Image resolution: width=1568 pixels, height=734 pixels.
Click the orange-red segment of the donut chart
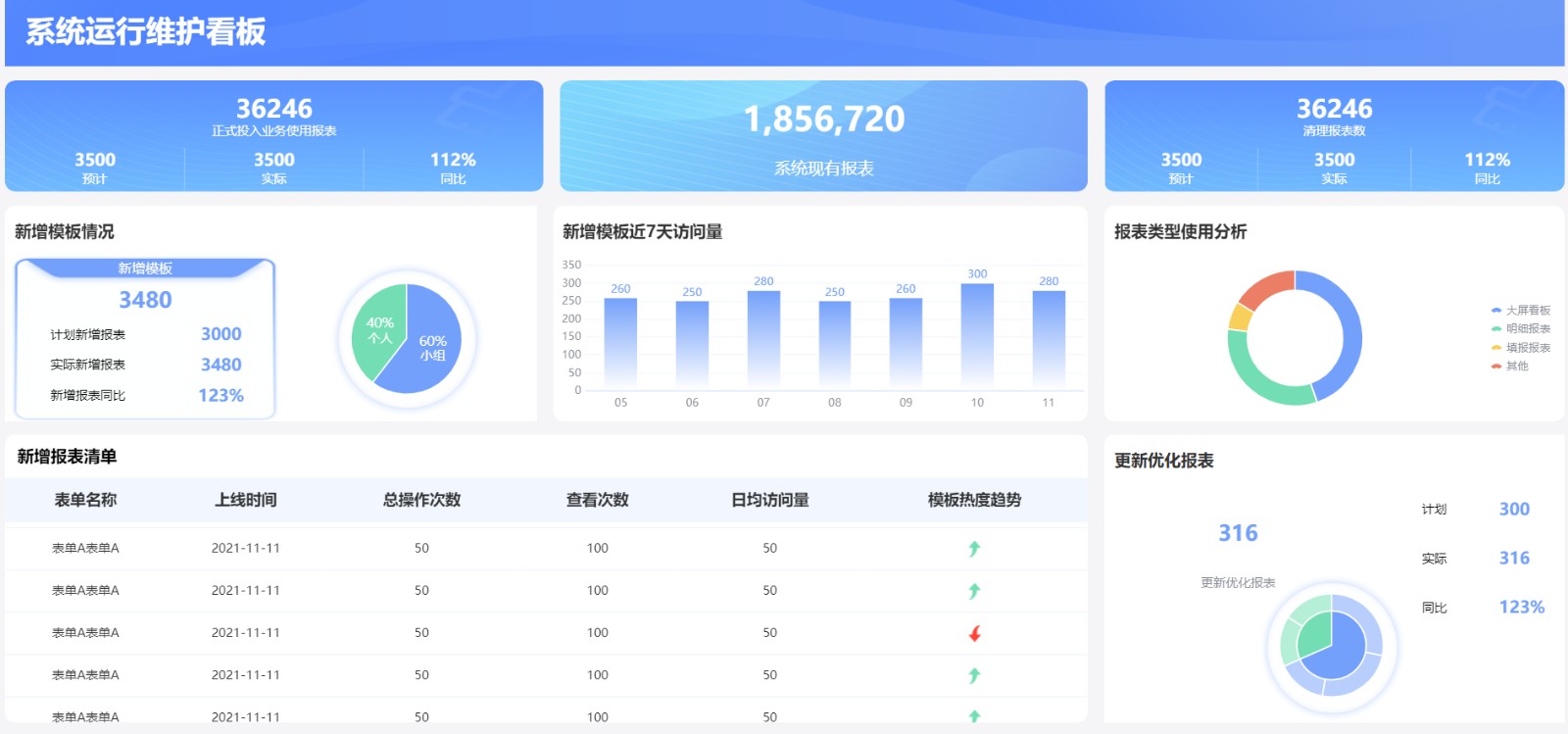point(1265,289)
